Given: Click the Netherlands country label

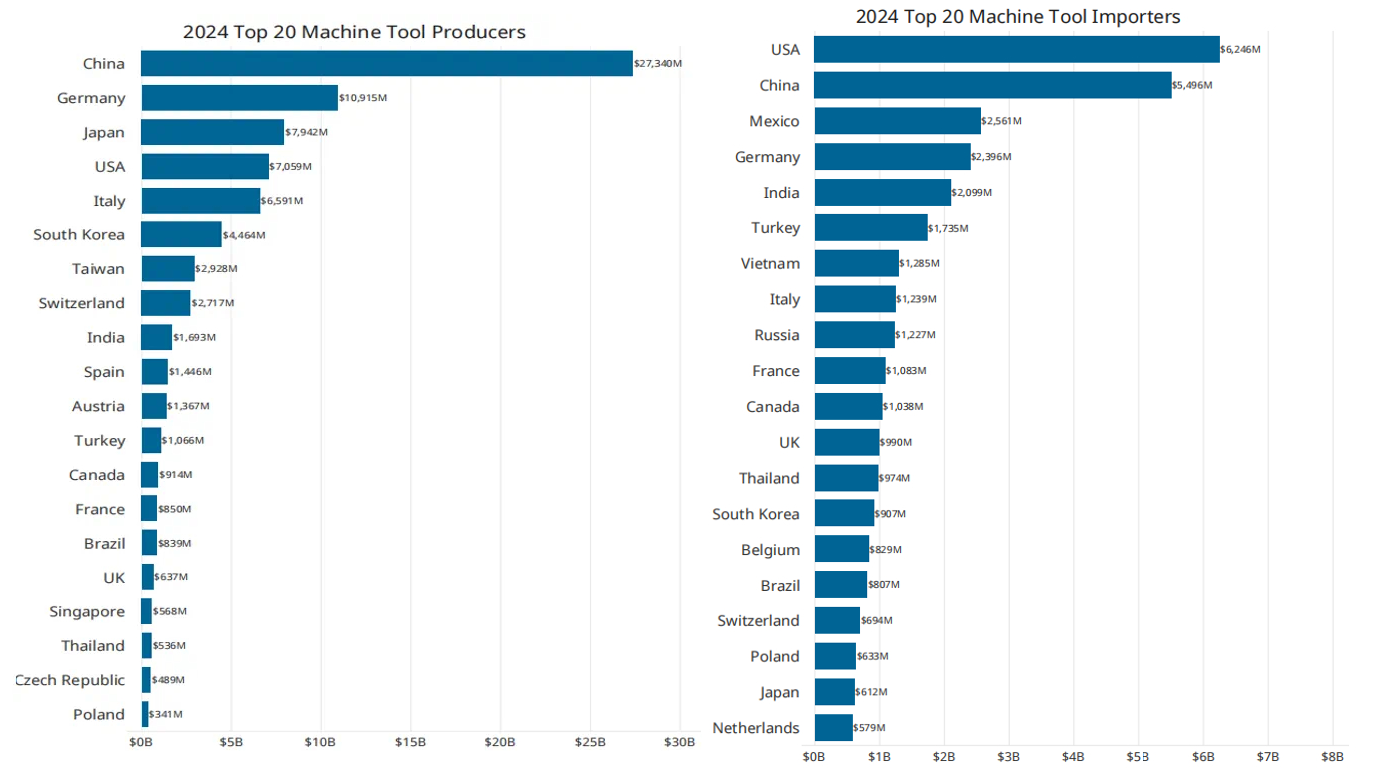Looking at the screenshot, I should pos(756,728).
